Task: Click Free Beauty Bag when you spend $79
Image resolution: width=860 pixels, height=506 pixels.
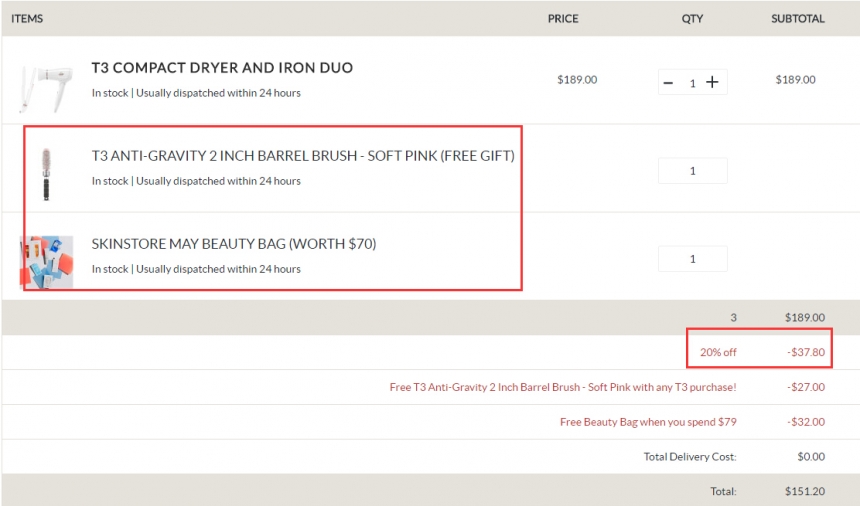Action: click(x=648, y=422)
